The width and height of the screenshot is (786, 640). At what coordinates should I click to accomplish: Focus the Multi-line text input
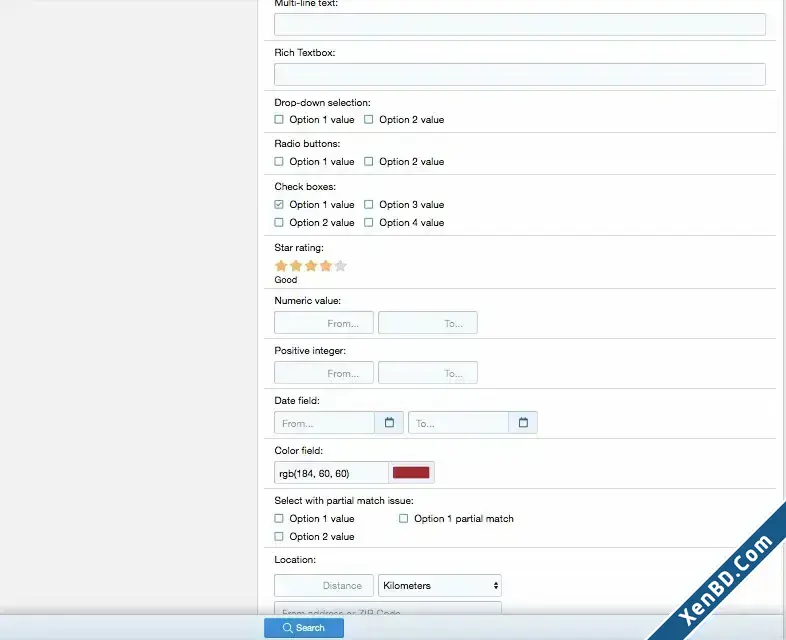click(520, 25)
